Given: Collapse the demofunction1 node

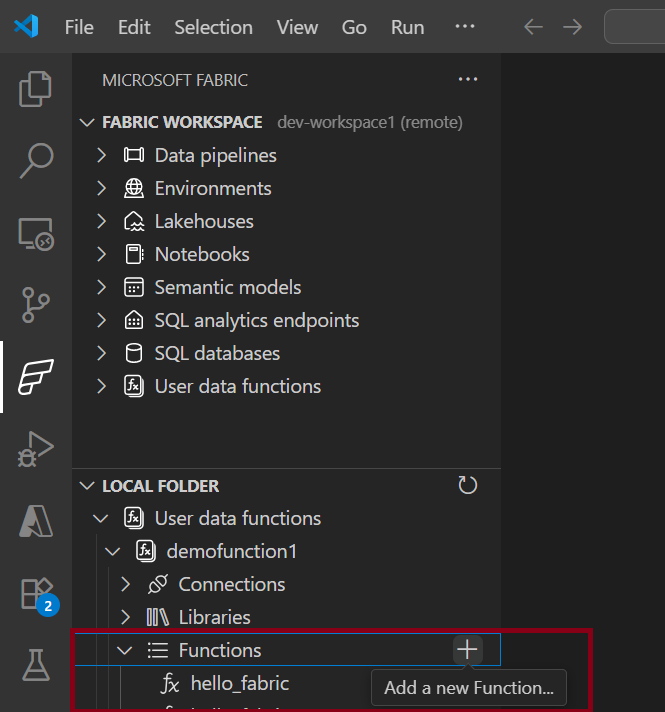Looking at the screenshot, I should (x=112, y=552).
